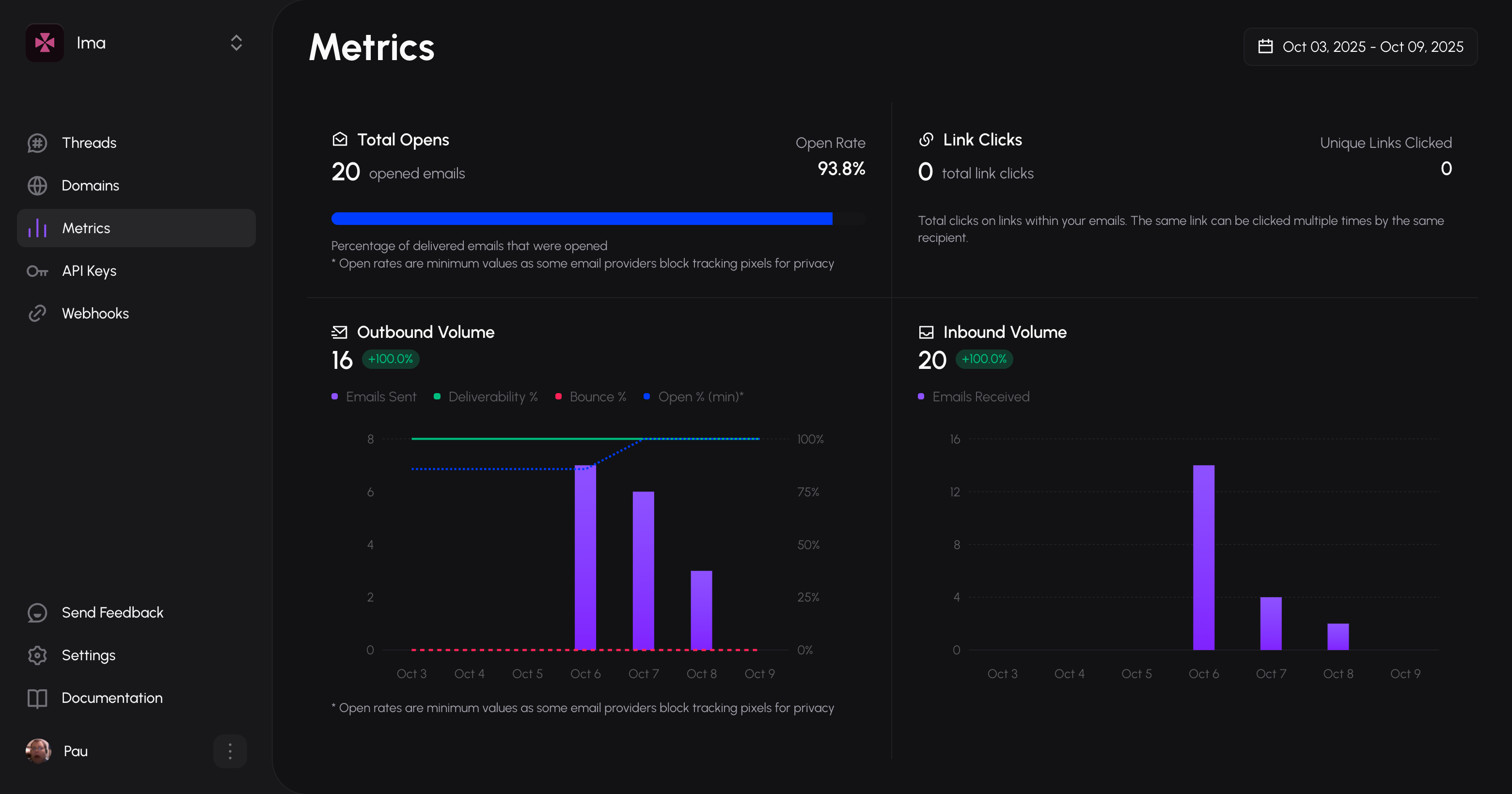Toggle the Emails Sent series in the legend
The height and width of the screenshot is (794, 1512).
(374, 397)
